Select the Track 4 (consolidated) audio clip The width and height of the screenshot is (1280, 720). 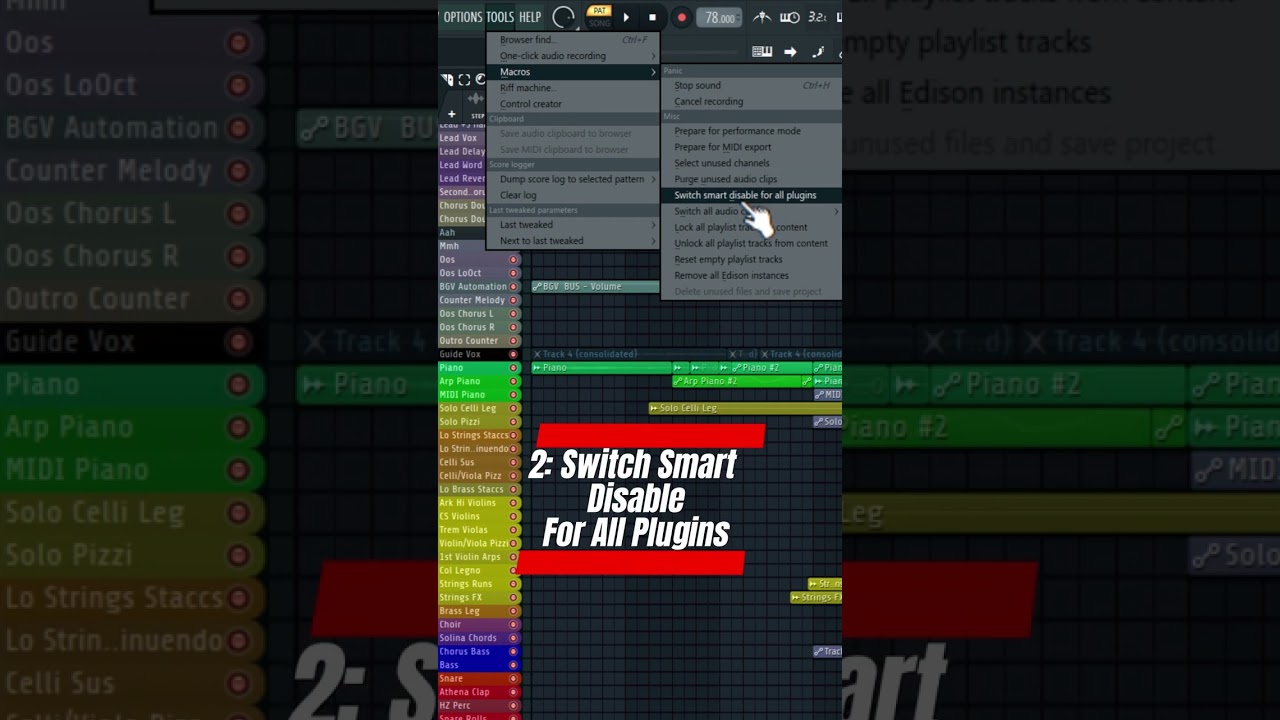click(x=631, y=354)
